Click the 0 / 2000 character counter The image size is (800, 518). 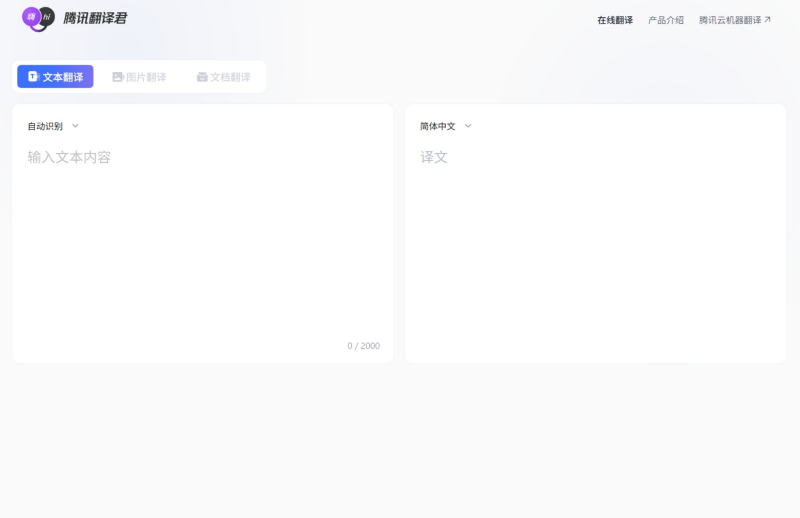tap(363, 346)
